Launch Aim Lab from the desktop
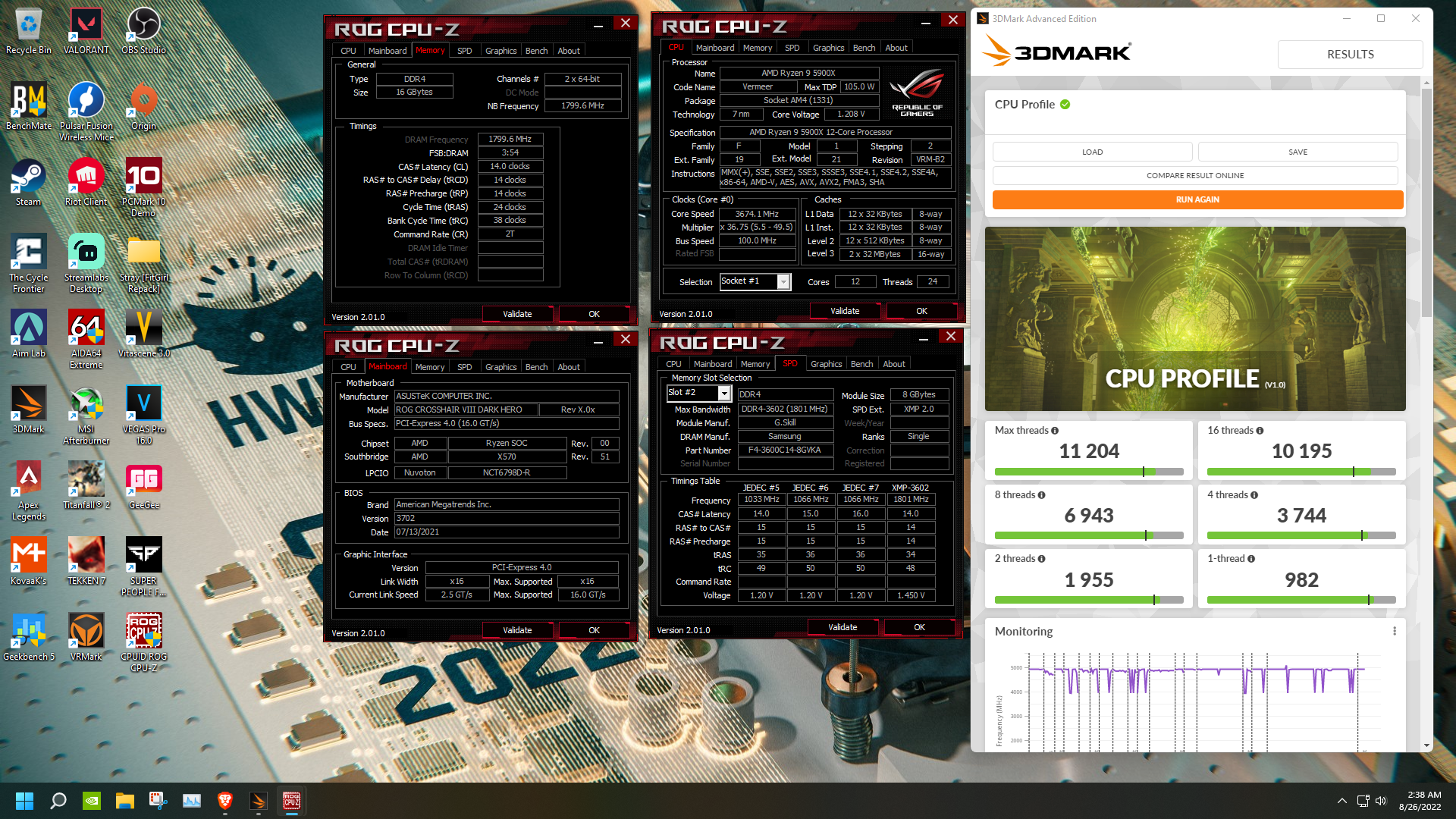Viewport: 1456px width, 819px height. click(29, 334)
